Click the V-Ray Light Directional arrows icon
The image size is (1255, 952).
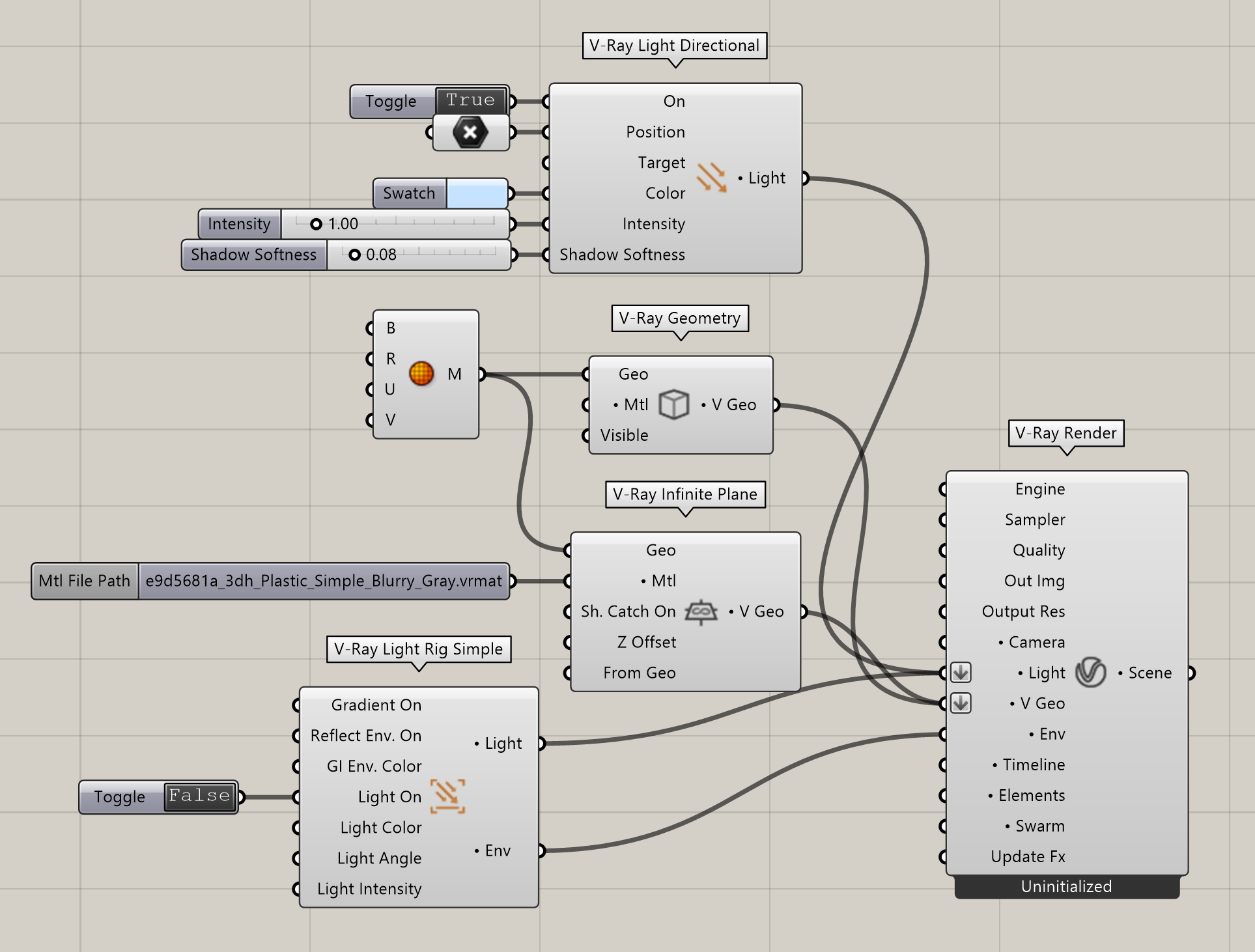click(x=712, y=177)
